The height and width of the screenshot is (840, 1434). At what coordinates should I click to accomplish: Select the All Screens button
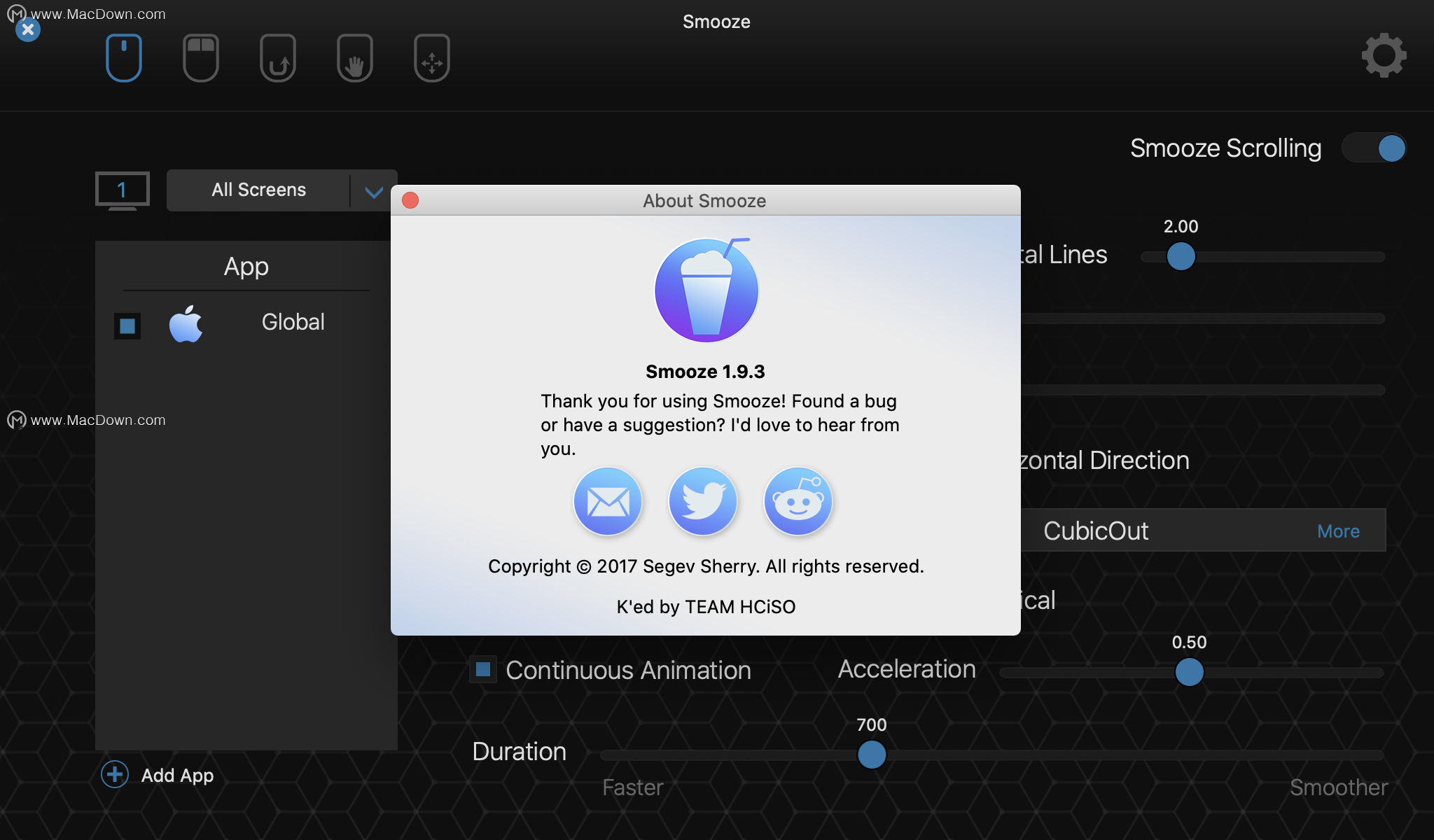point(259,190)
